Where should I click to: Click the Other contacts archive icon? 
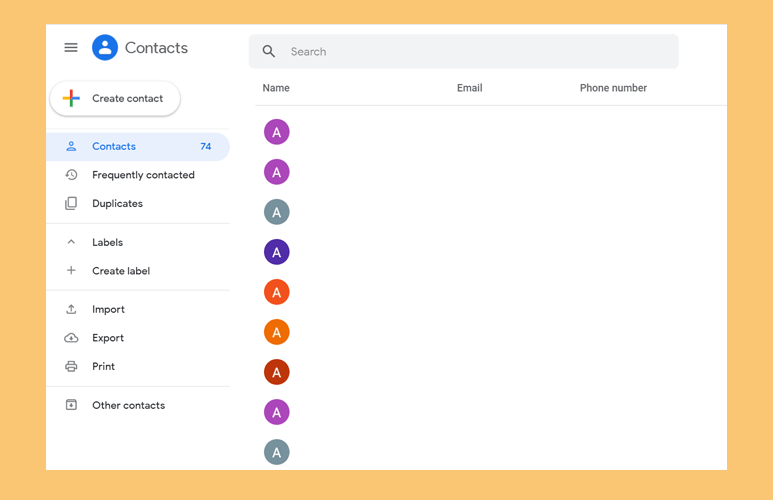pos(71,405)
